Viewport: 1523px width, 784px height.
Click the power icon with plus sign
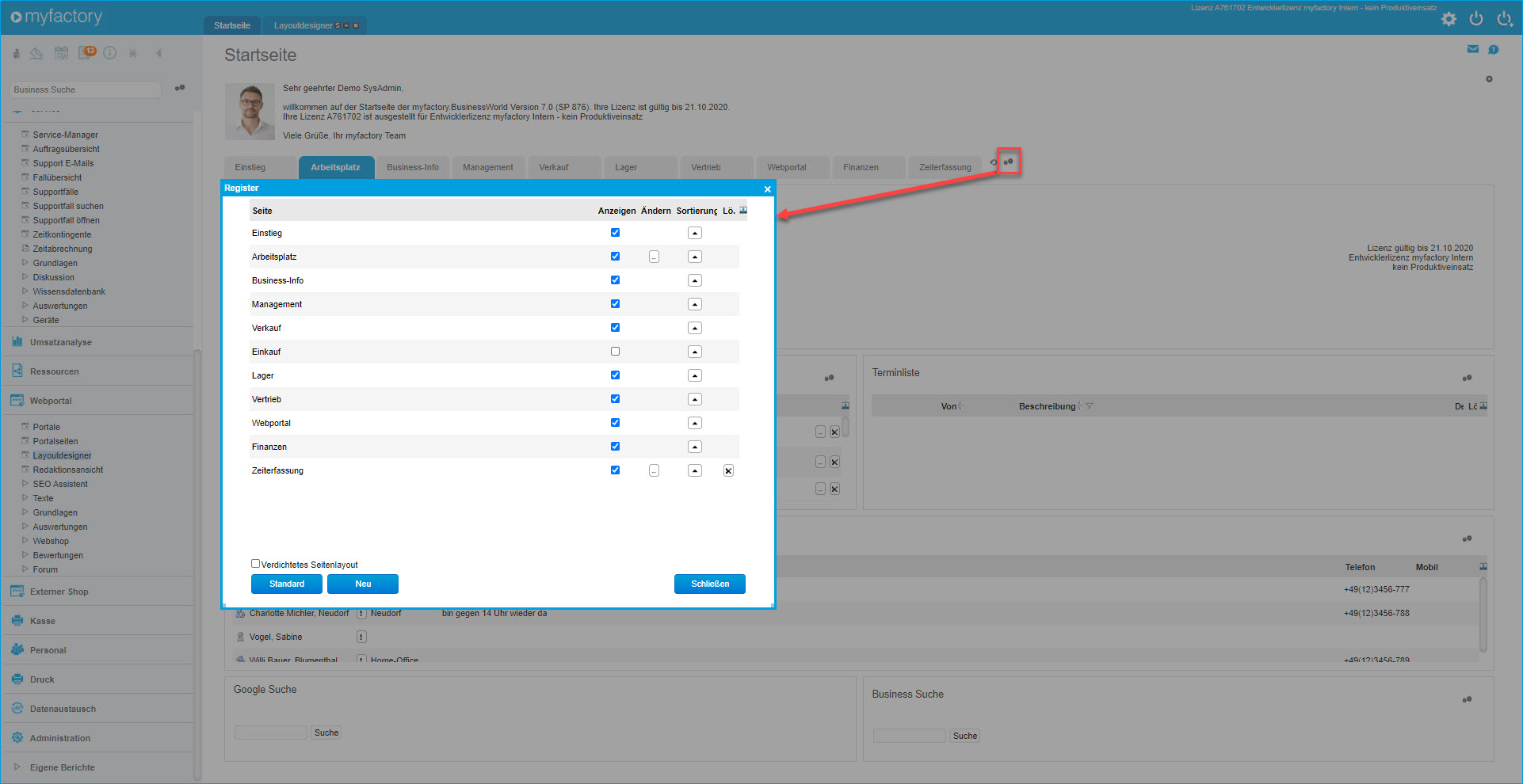pos(1504,18)
